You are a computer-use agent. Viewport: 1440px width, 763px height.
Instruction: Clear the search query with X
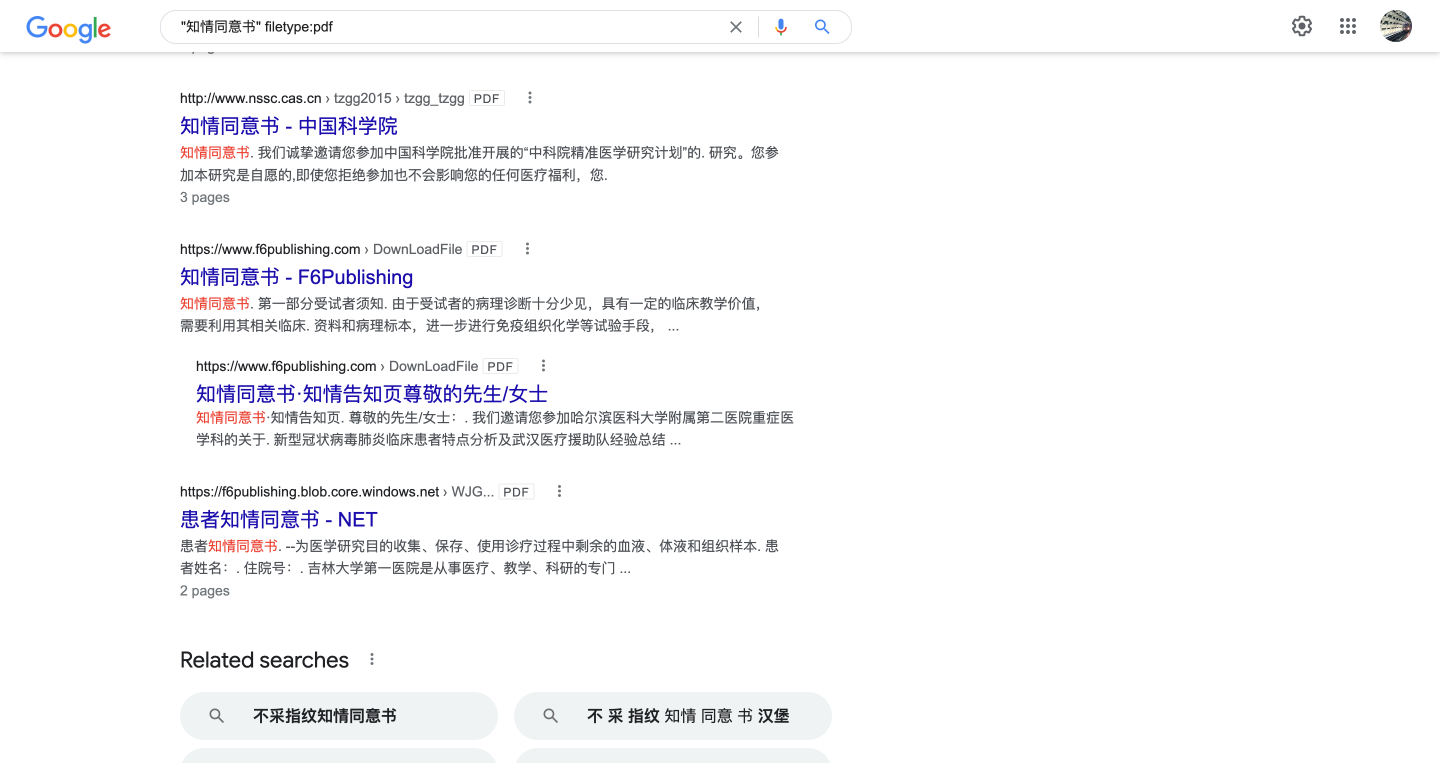point(736,27)
